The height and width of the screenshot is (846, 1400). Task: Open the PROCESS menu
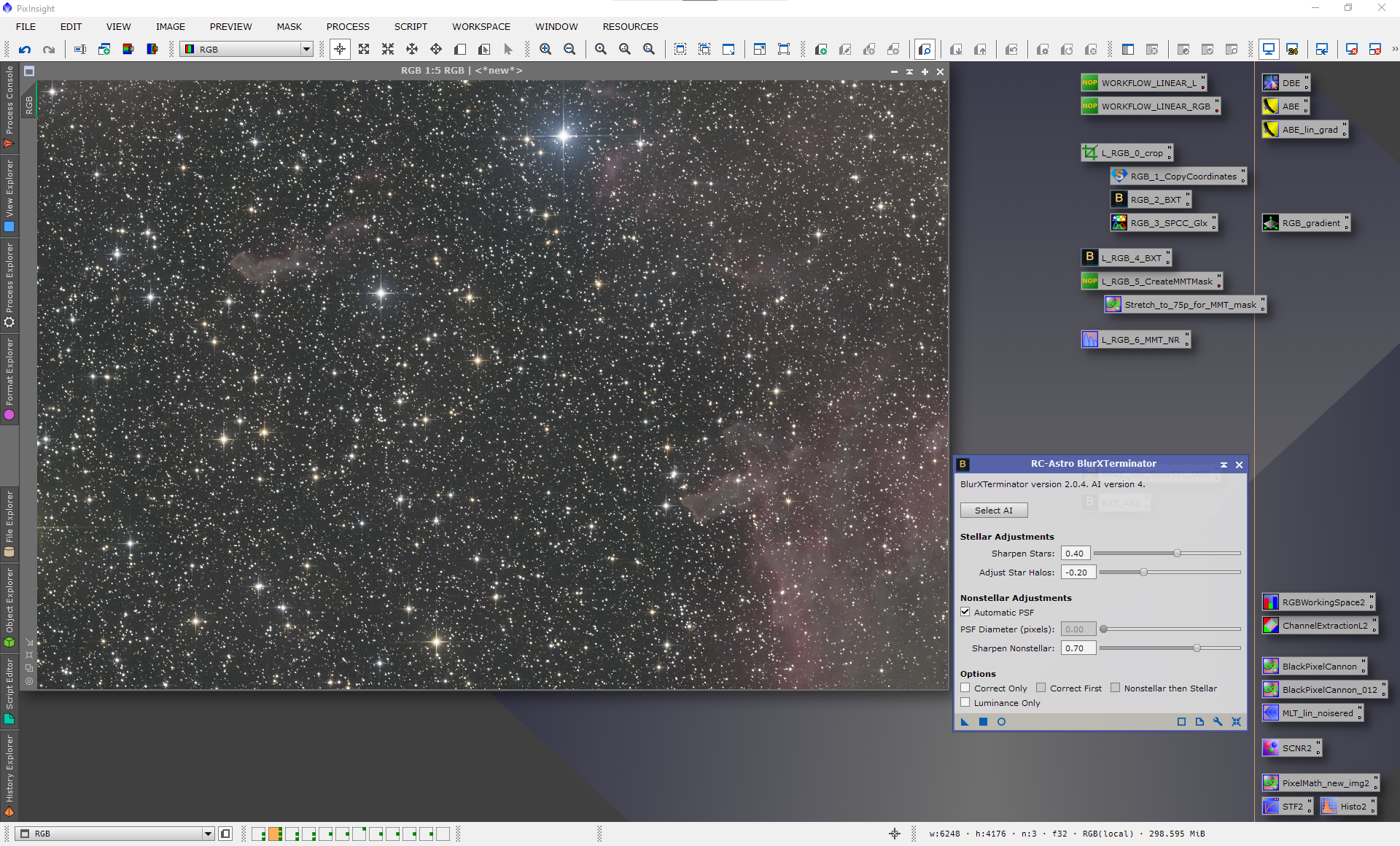(x=348, y=26)
